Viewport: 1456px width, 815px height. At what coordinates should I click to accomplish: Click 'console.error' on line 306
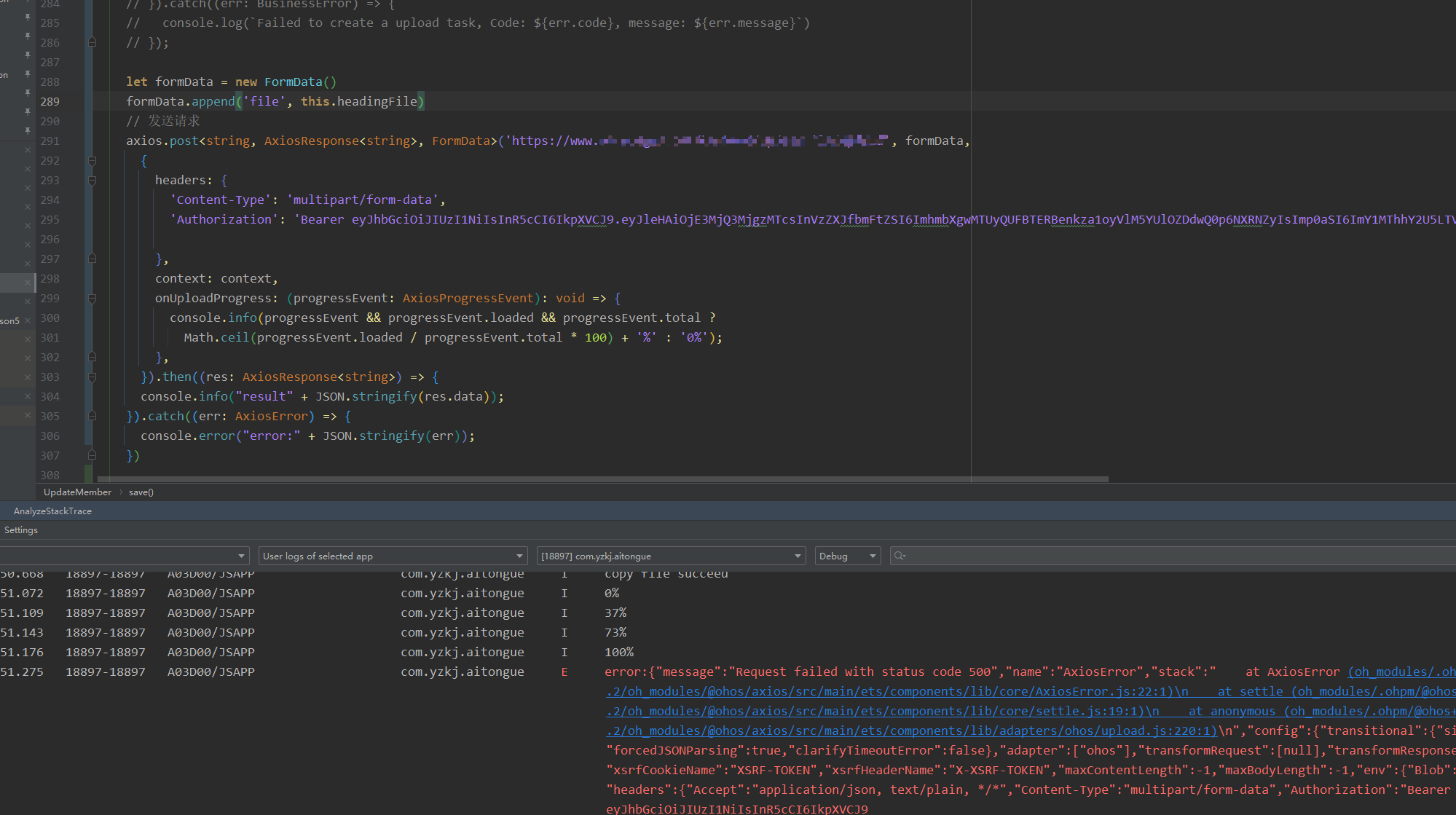(x=188, y=436)
